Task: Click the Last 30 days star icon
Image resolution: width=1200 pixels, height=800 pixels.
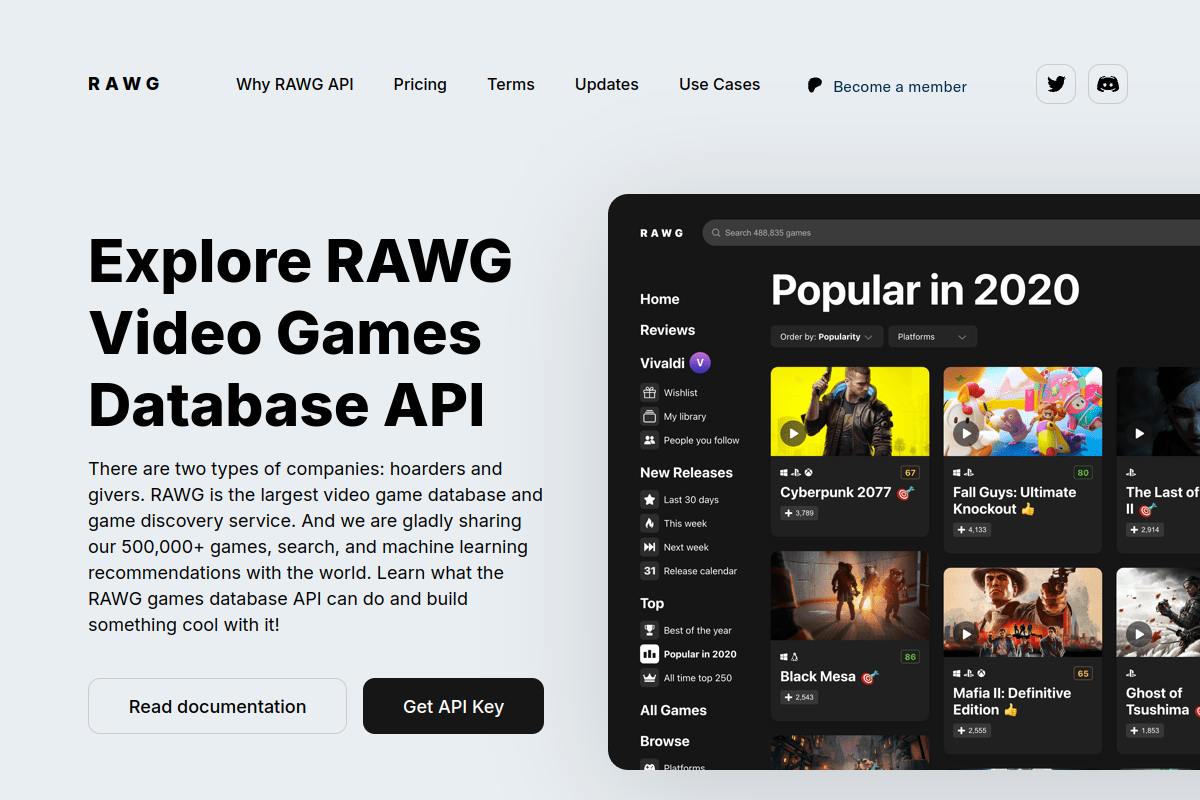Action: tap(649, 499)
